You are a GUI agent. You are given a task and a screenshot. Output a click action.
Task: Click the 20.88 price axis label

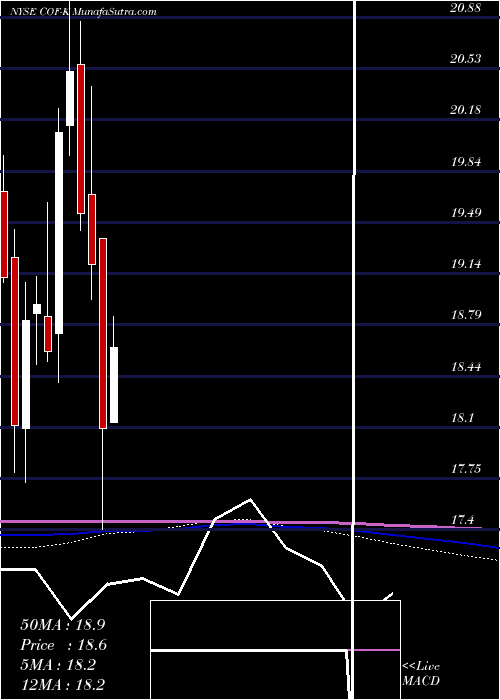(466, 7)
